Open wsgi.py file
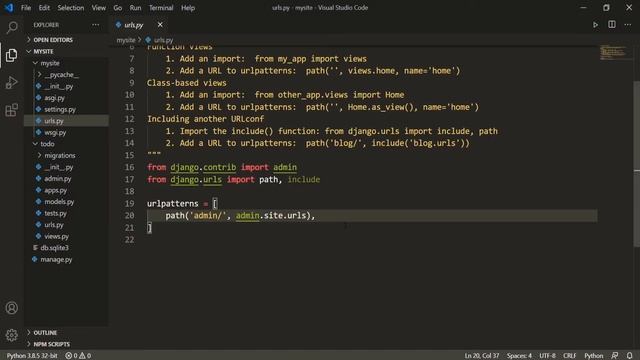The height and width of the screenshot is (360, 640). 66,132
